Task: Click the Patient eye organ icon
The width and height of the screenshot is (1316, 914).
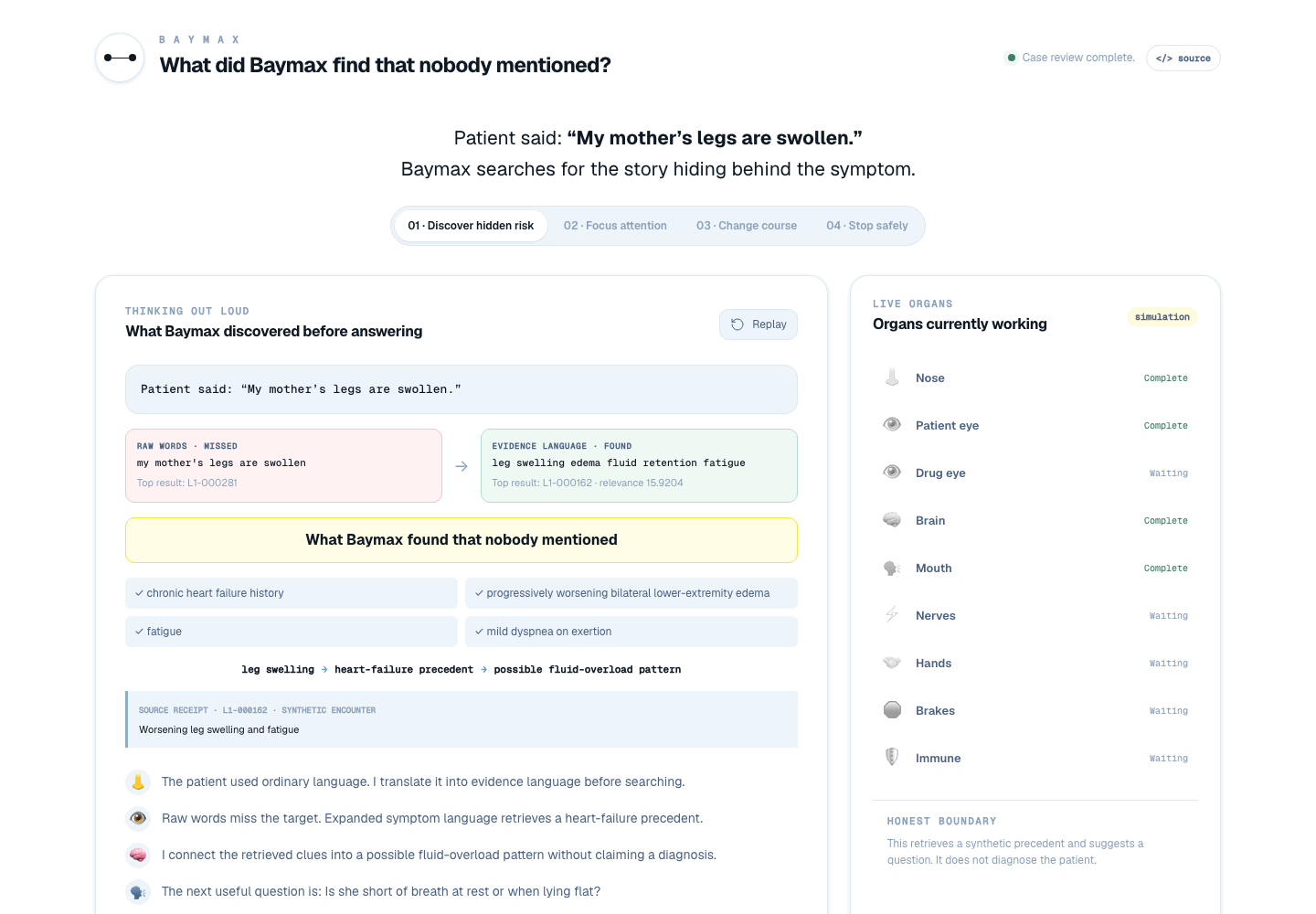Action: point(892,425)
